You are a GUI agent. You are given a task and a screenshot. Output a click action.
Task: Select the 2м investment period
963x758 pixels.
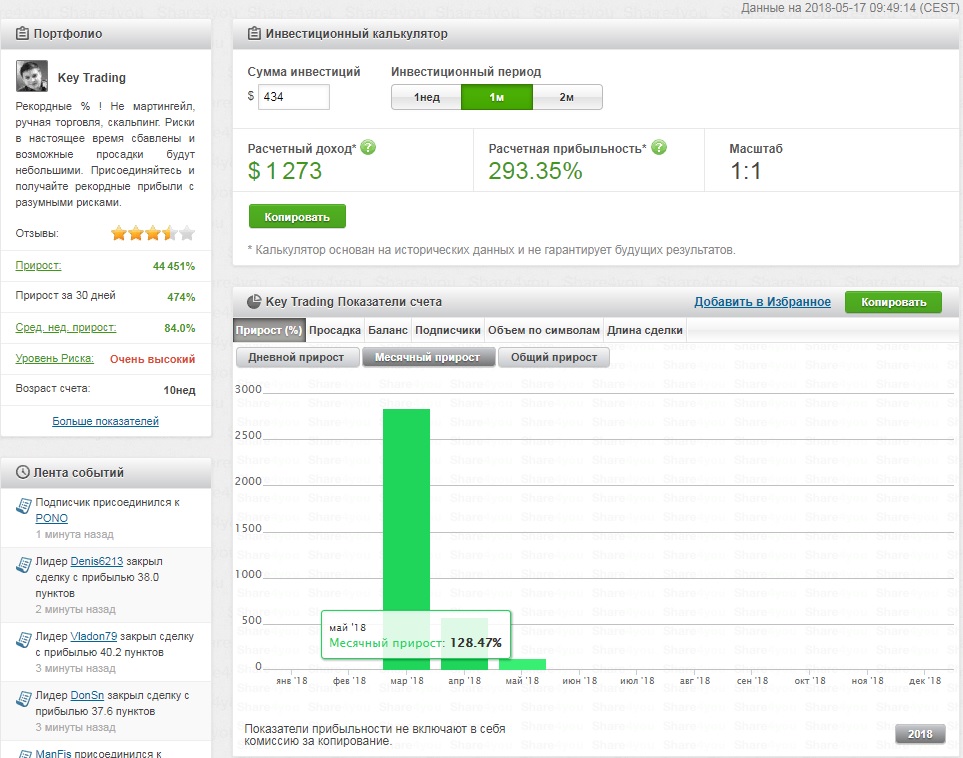click(567, 97)
